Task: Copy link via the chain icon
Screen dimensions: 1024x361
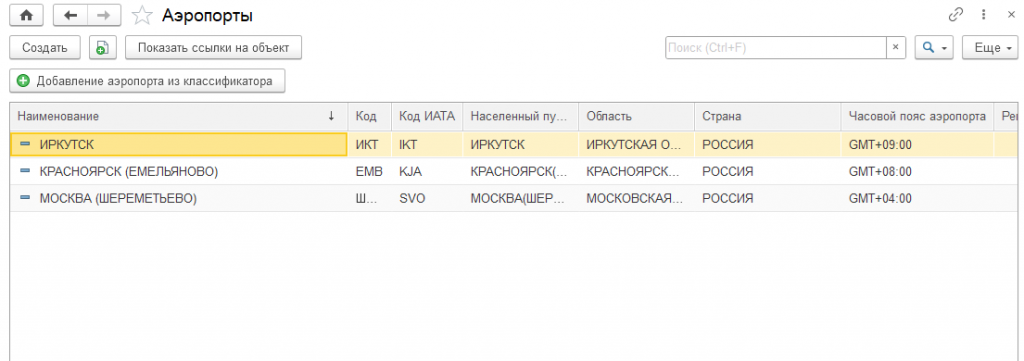Action: coord(956,14)
